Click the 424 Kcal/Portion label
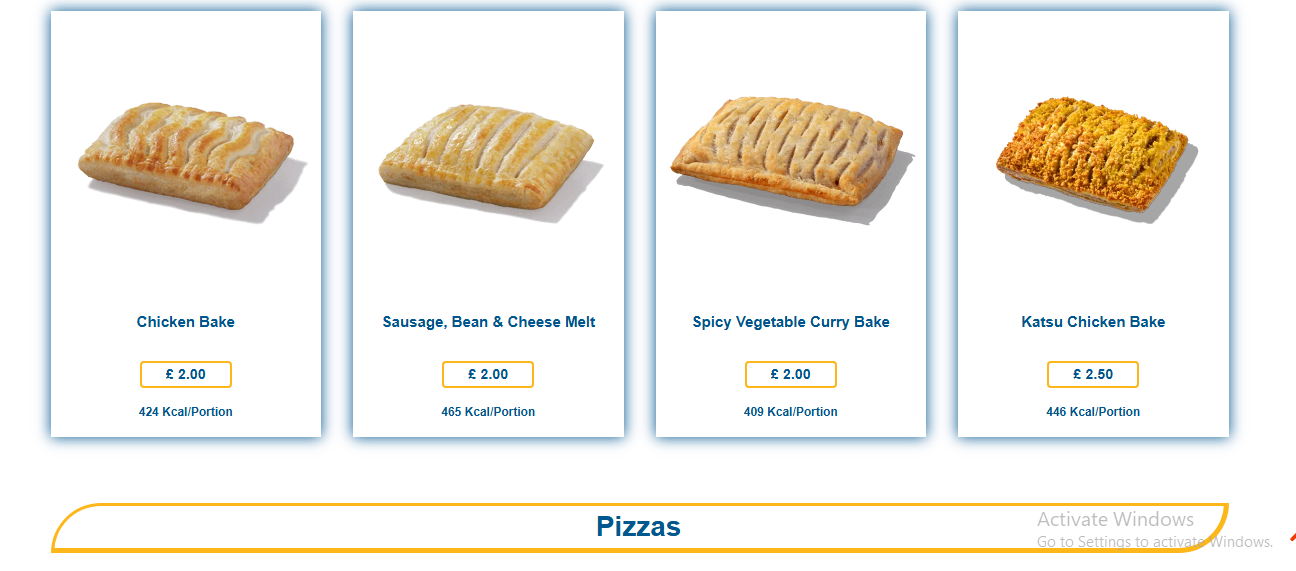Image resolution: width=1296 pixels, height=571 pixels. click(x=186, y=412)
